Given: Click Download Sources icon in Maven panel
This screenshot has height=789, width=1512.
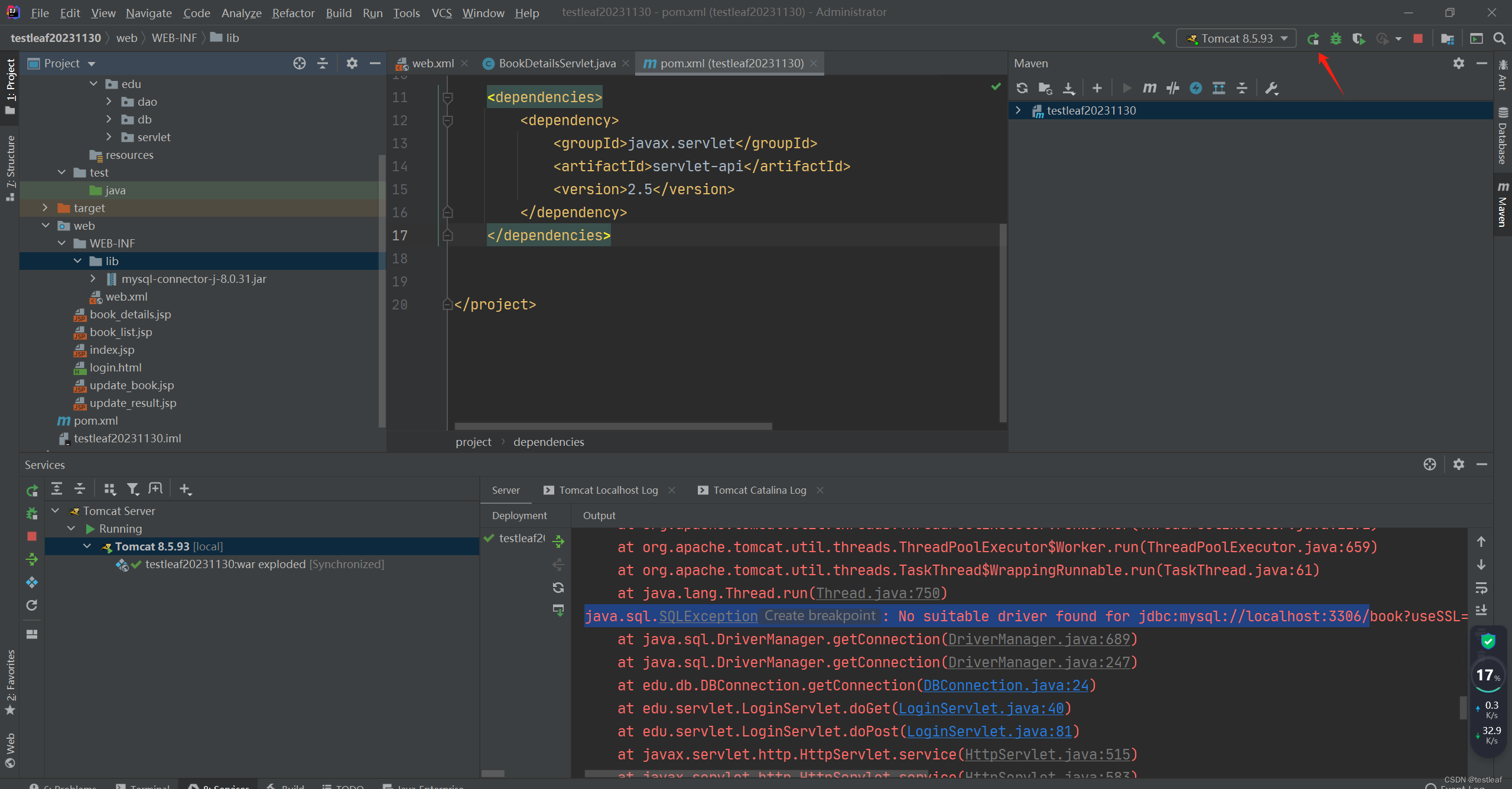Looking at the screenshot, I should point(1069,88).
